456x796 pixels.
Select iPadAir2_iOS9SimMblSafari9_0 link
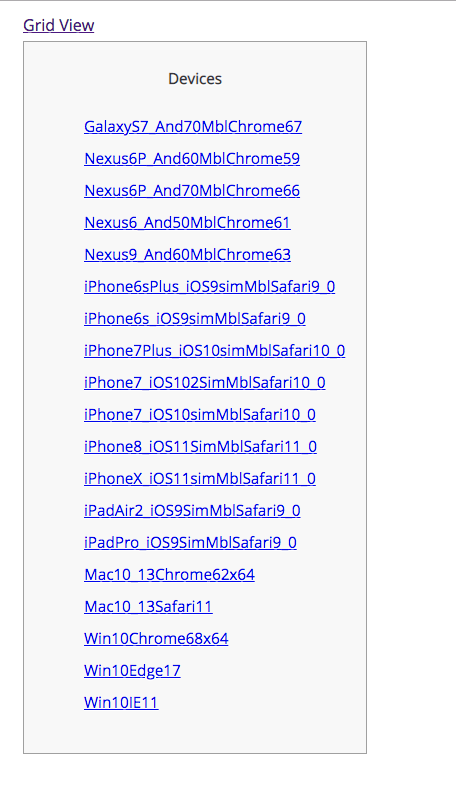tap(192, 510)
